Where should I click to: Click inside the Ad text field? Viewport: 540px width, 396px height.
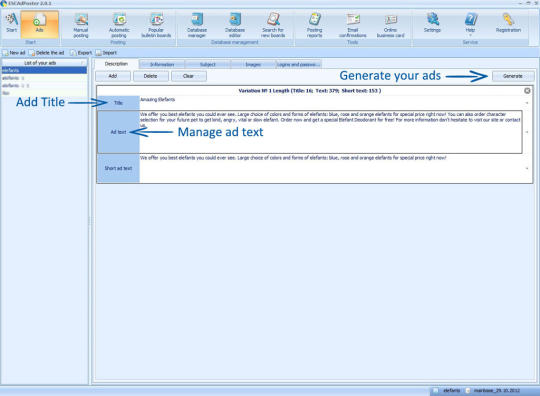pos(331,132)
